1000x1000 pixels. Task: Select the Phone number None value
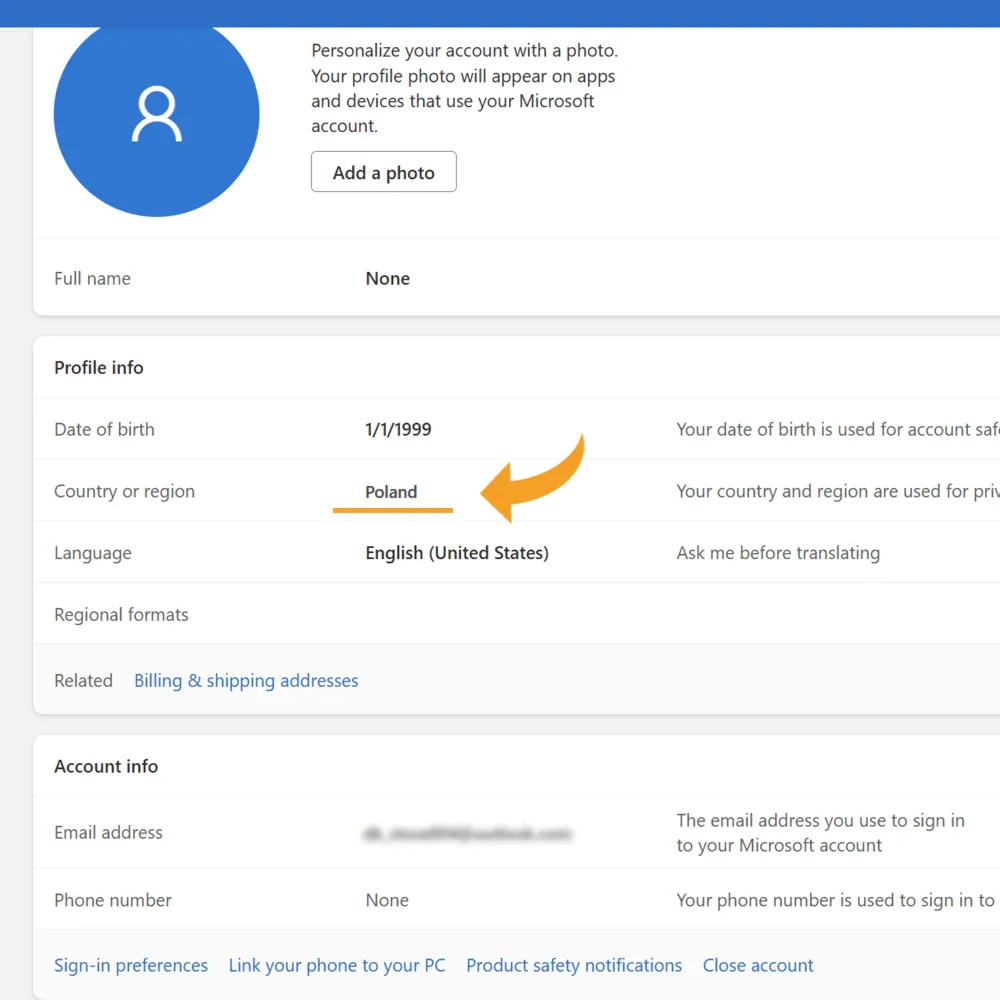click(x=386, y=900)
